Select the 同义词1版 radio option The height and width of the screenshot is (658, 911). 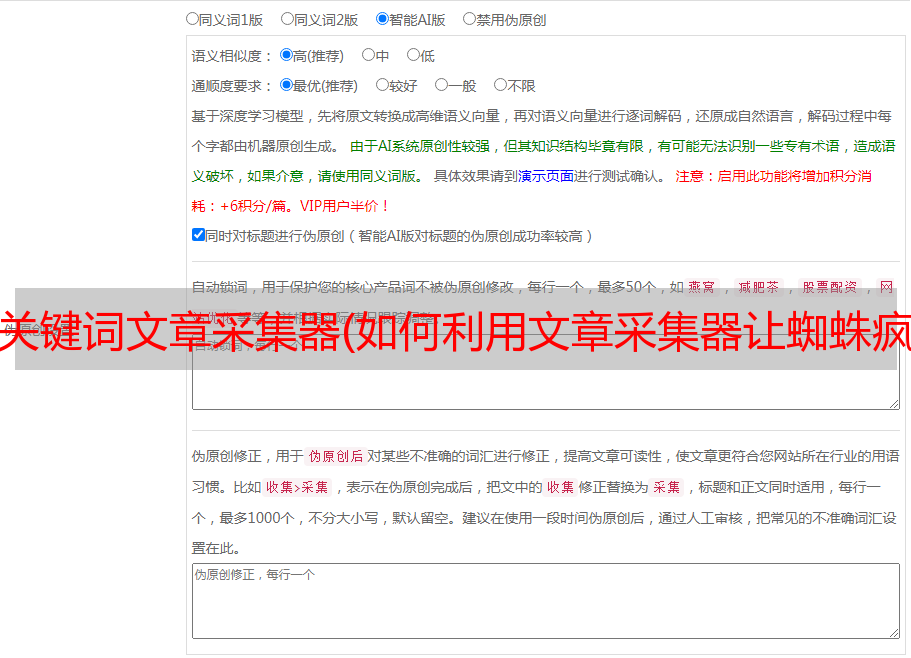click(x=192, y=19)
